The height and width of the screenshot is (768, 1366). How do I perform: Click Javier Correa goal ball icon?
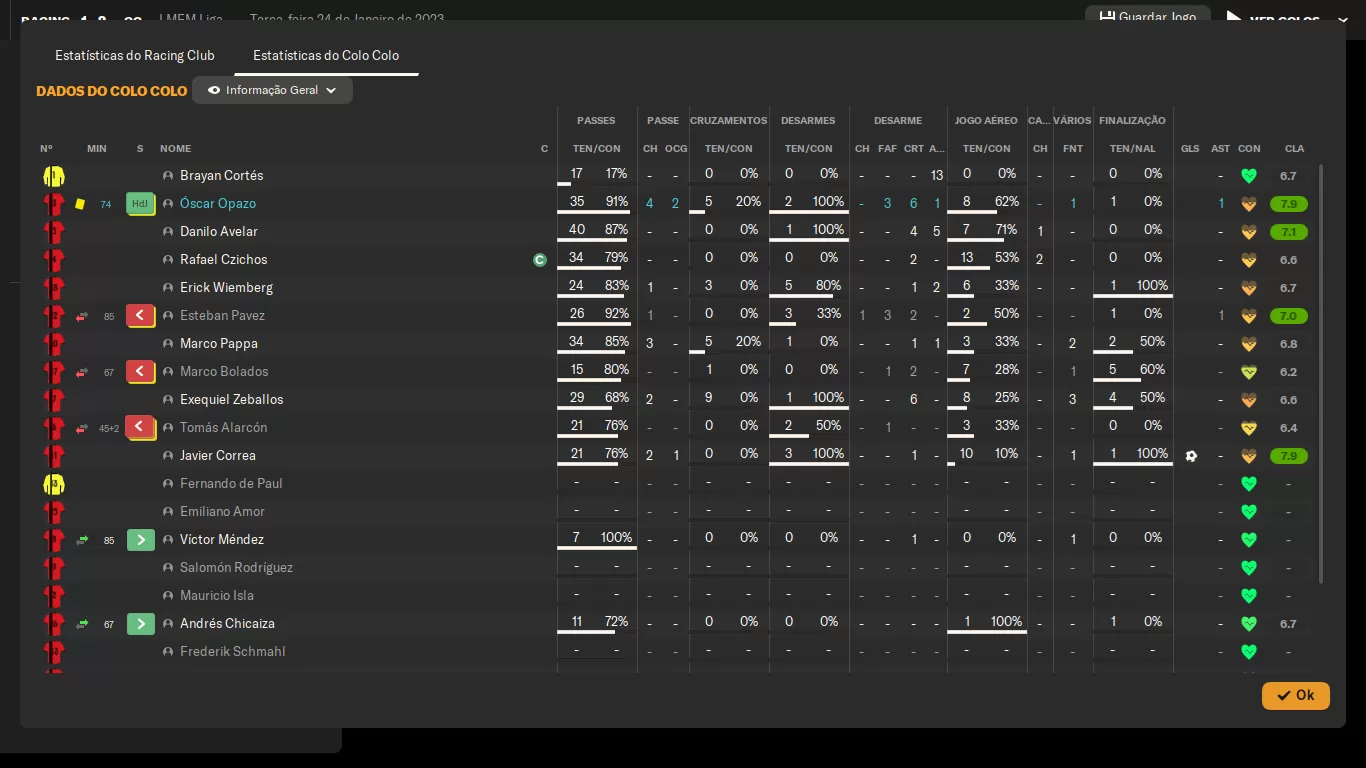[1190, 456]
